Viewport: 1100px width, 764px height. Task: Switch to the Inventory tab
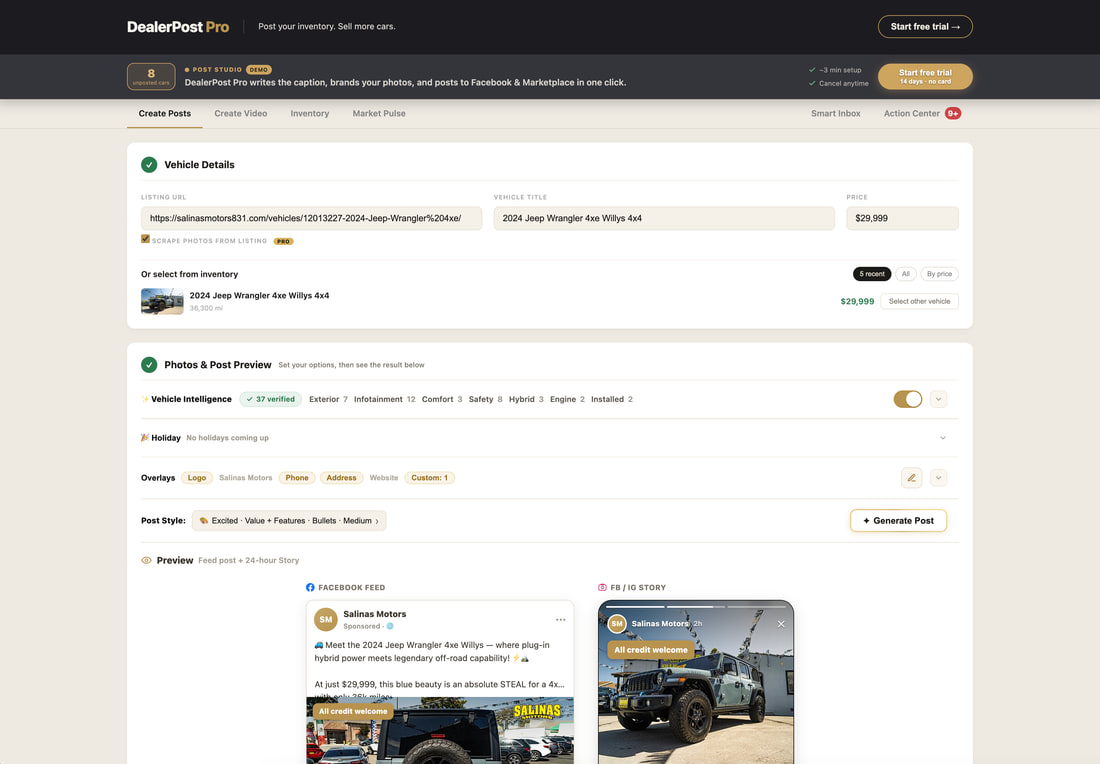(x=309, y=114)
